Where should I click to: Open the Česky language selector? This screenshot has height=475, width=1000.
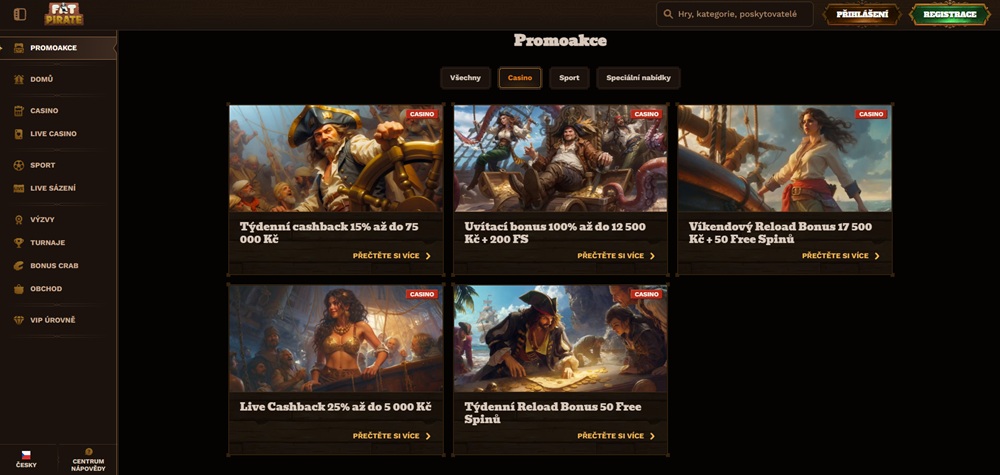pos(26,460)
